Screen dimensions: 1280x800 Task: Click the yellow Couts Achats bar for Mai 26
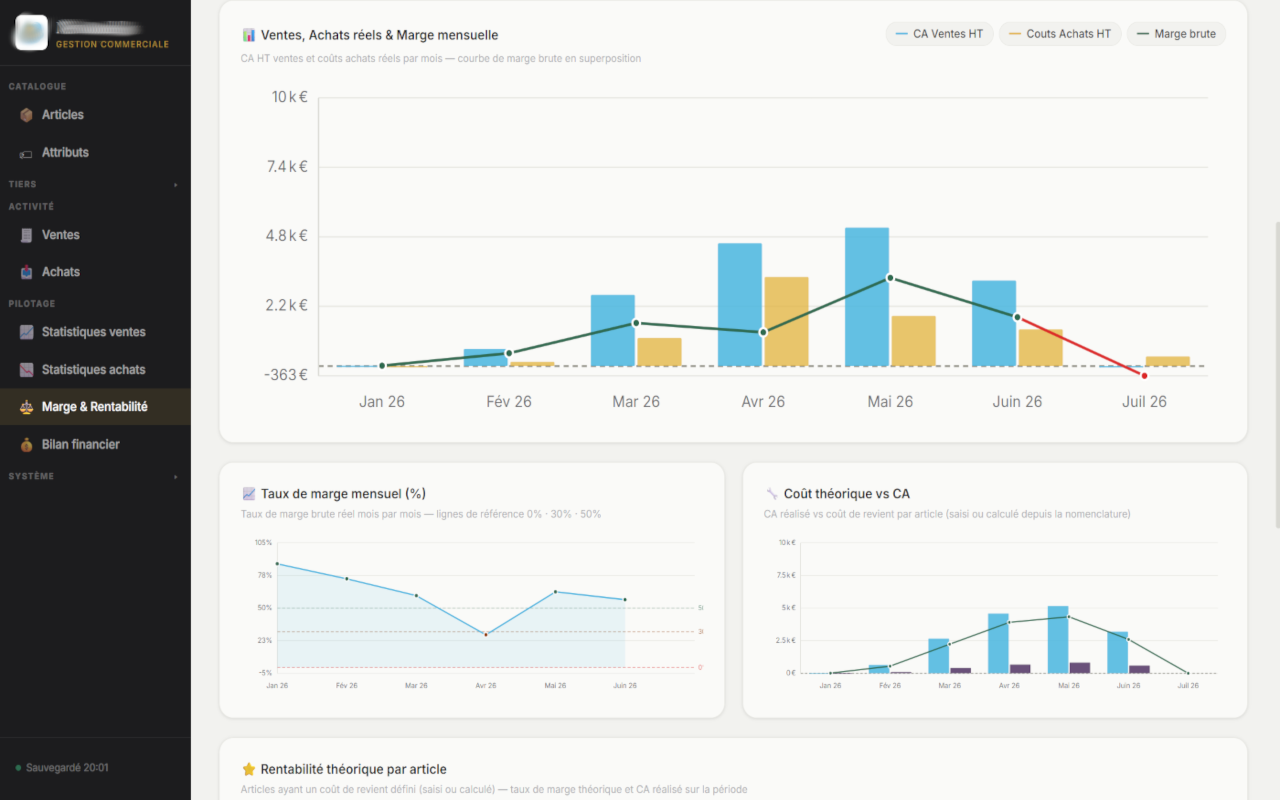pyautogui.click(x=913, y=341)
